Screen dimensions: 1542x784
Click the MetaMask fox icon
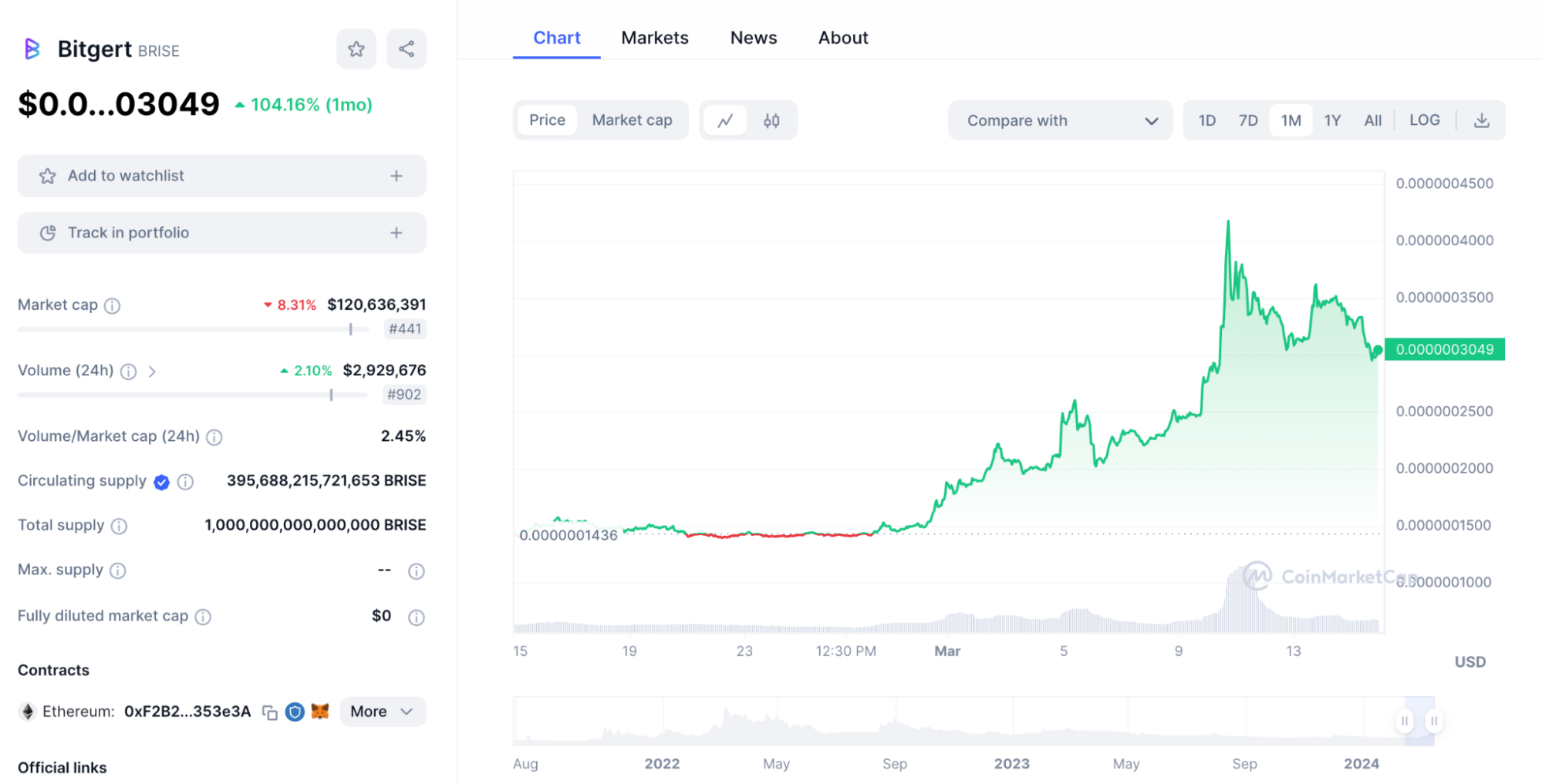coord(320,712)
